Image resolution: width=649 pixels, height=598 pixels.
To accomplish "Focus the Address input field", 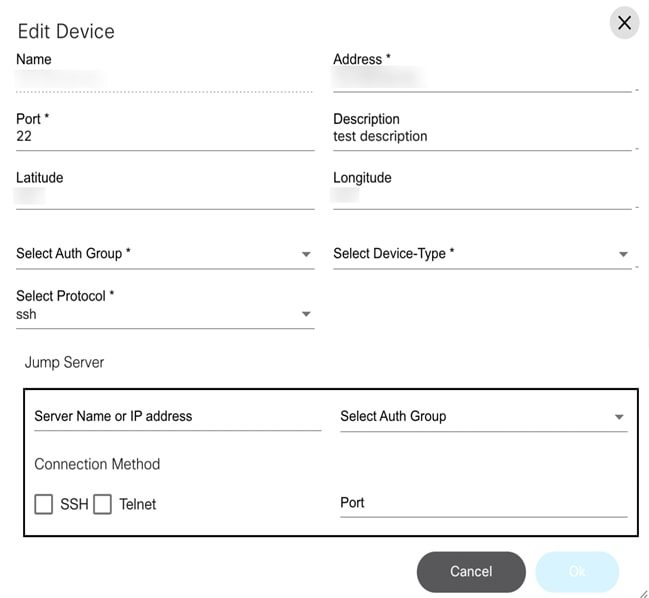I will 482,76.
